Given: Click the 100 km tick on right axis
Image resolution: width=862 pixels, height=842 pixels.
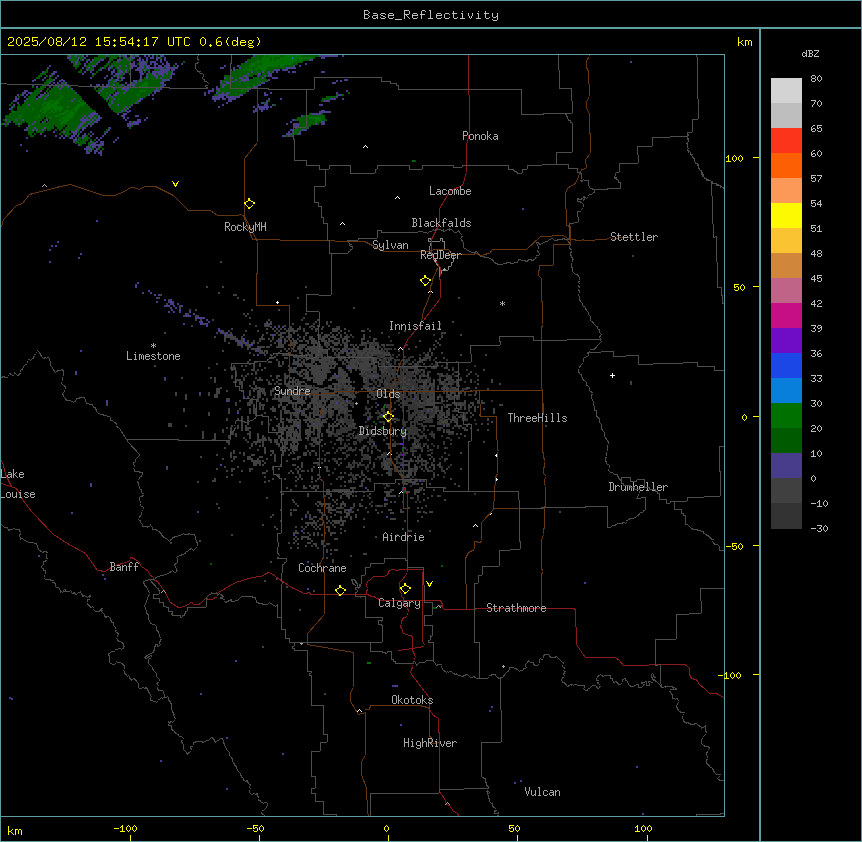Looking at the screenshot, I should [734, 158].
